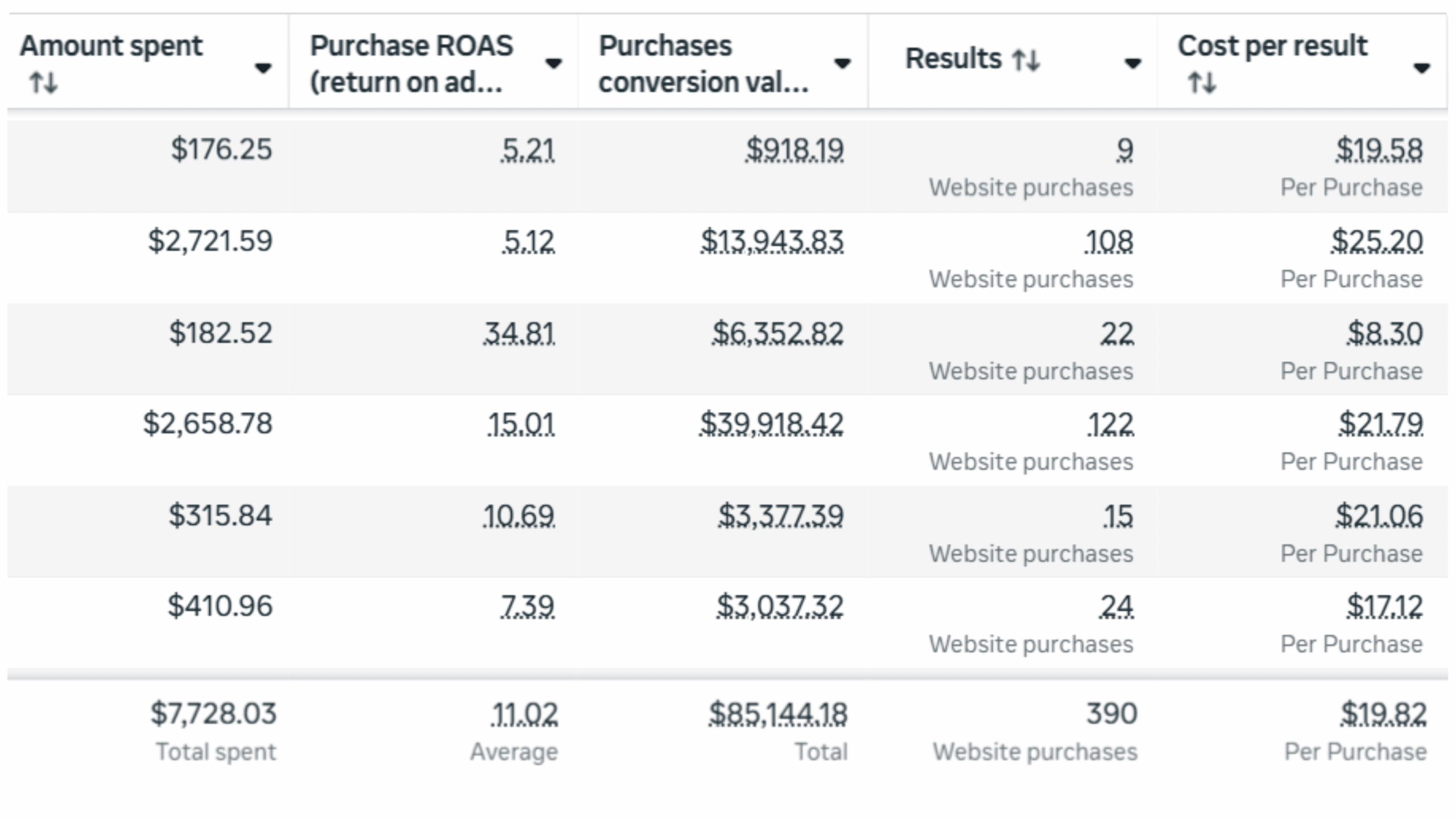Screen dimensions: 1456x819
Task: Open the Amount spent column dropdown arrow
Action: (263, 68)
